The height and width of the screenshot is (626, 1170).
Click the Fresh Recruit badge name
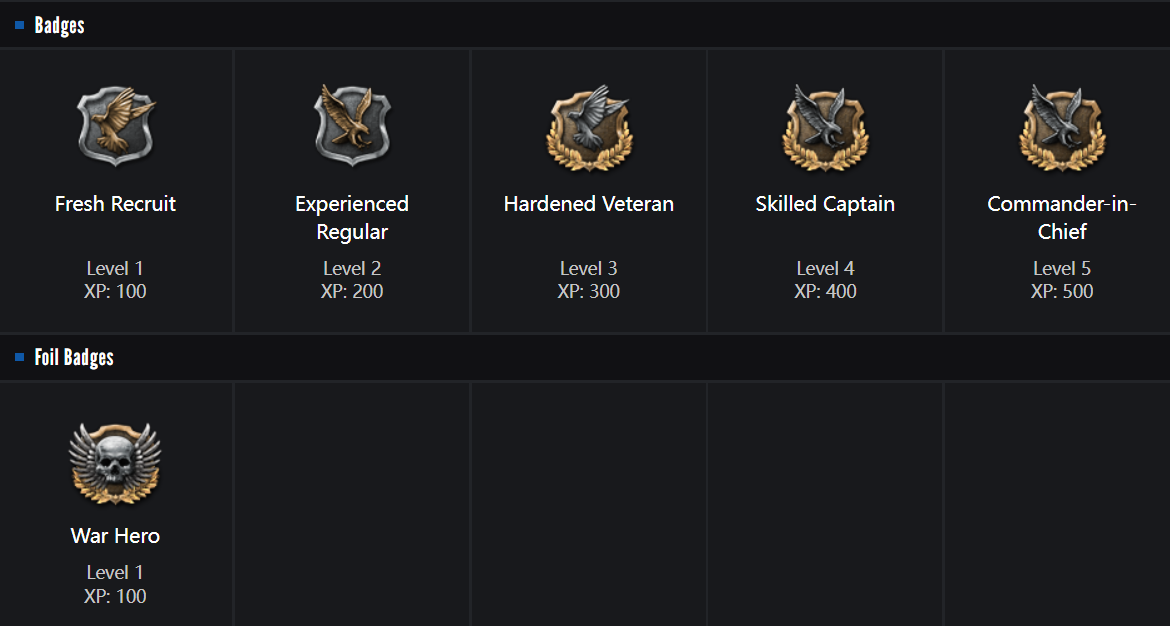pos(116,204)
